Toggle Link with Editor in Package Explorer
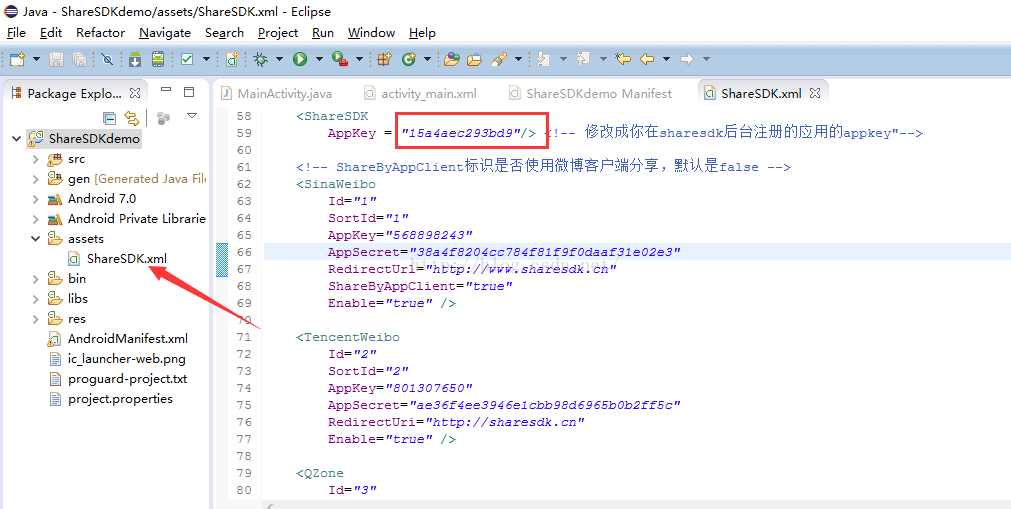 tap(132, 117)
